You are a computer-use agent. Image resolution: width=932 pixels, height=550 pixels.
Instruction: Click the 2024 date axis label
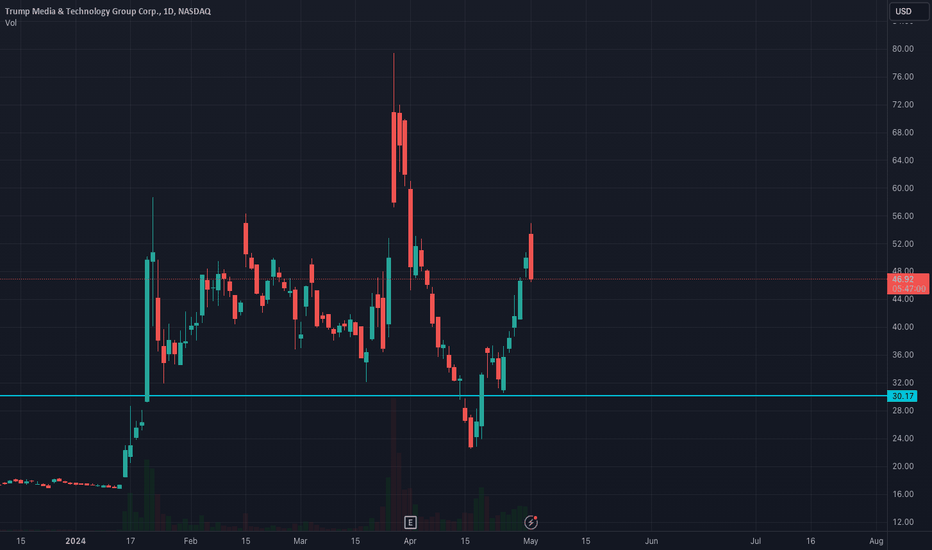[75, 541]
